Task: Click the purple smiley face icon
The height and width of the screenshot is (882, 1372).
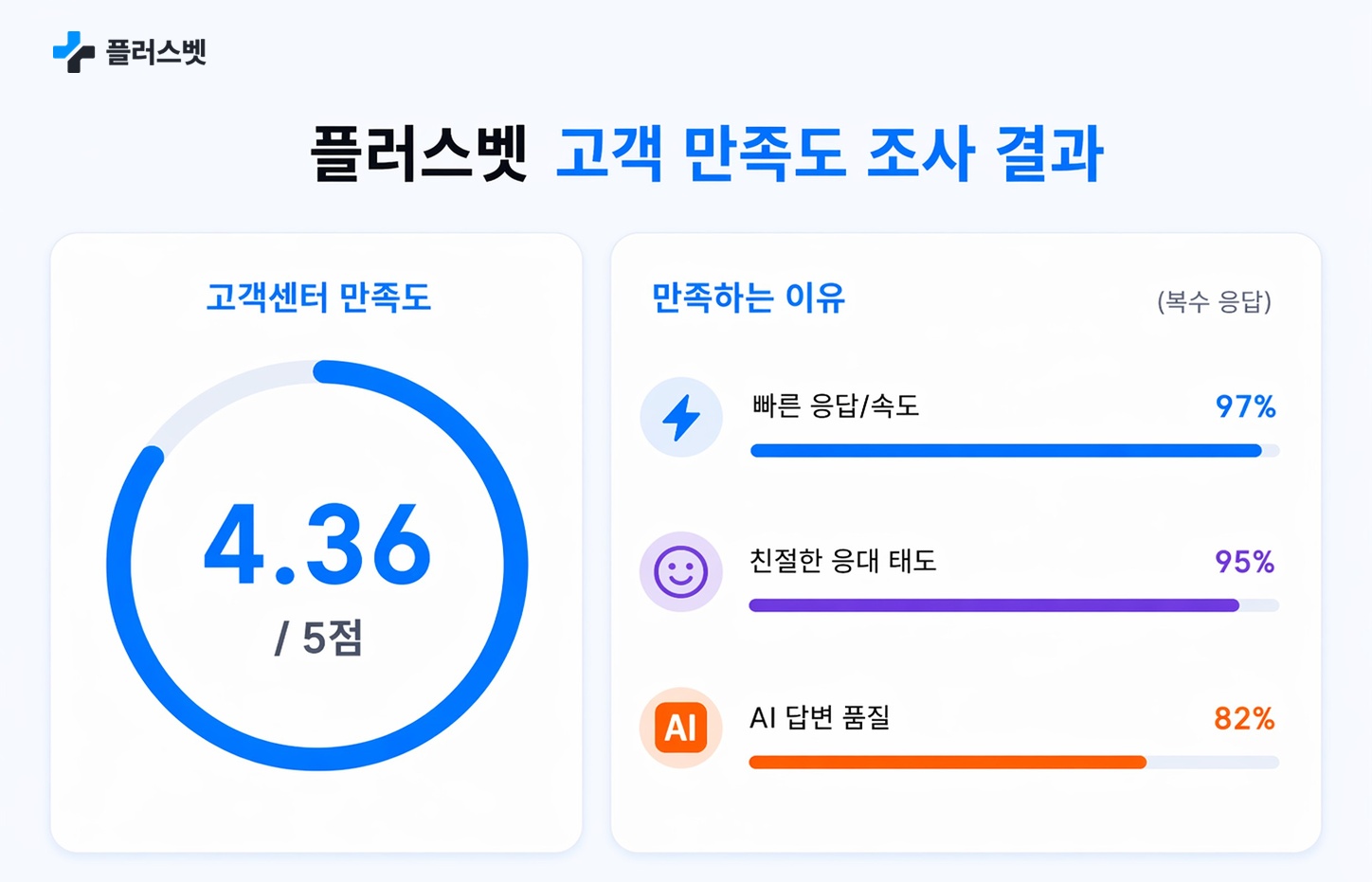Action: pyautogui.click(x=681, y=571)
